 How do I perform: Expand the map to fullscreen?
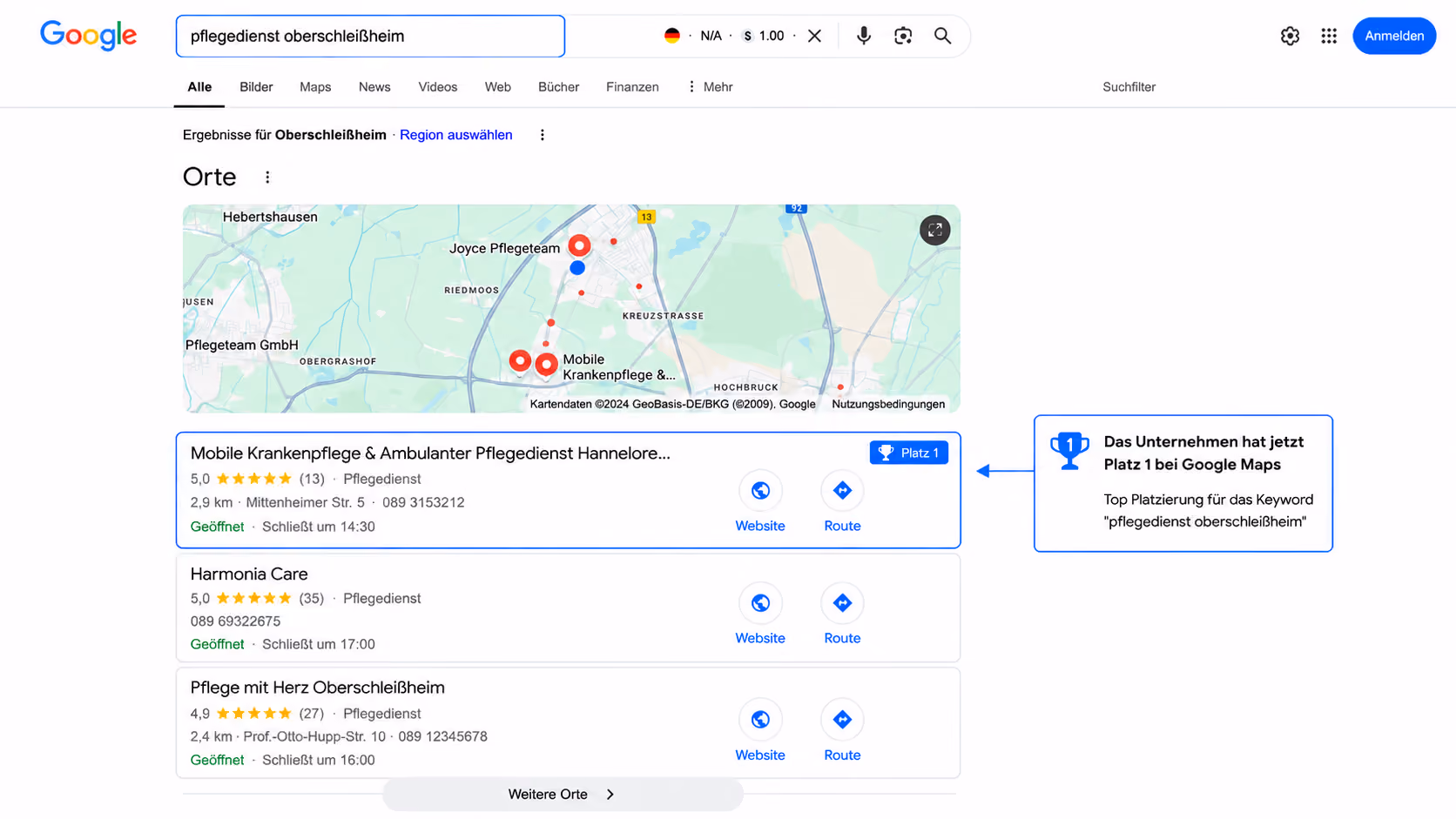click(934, 230)
